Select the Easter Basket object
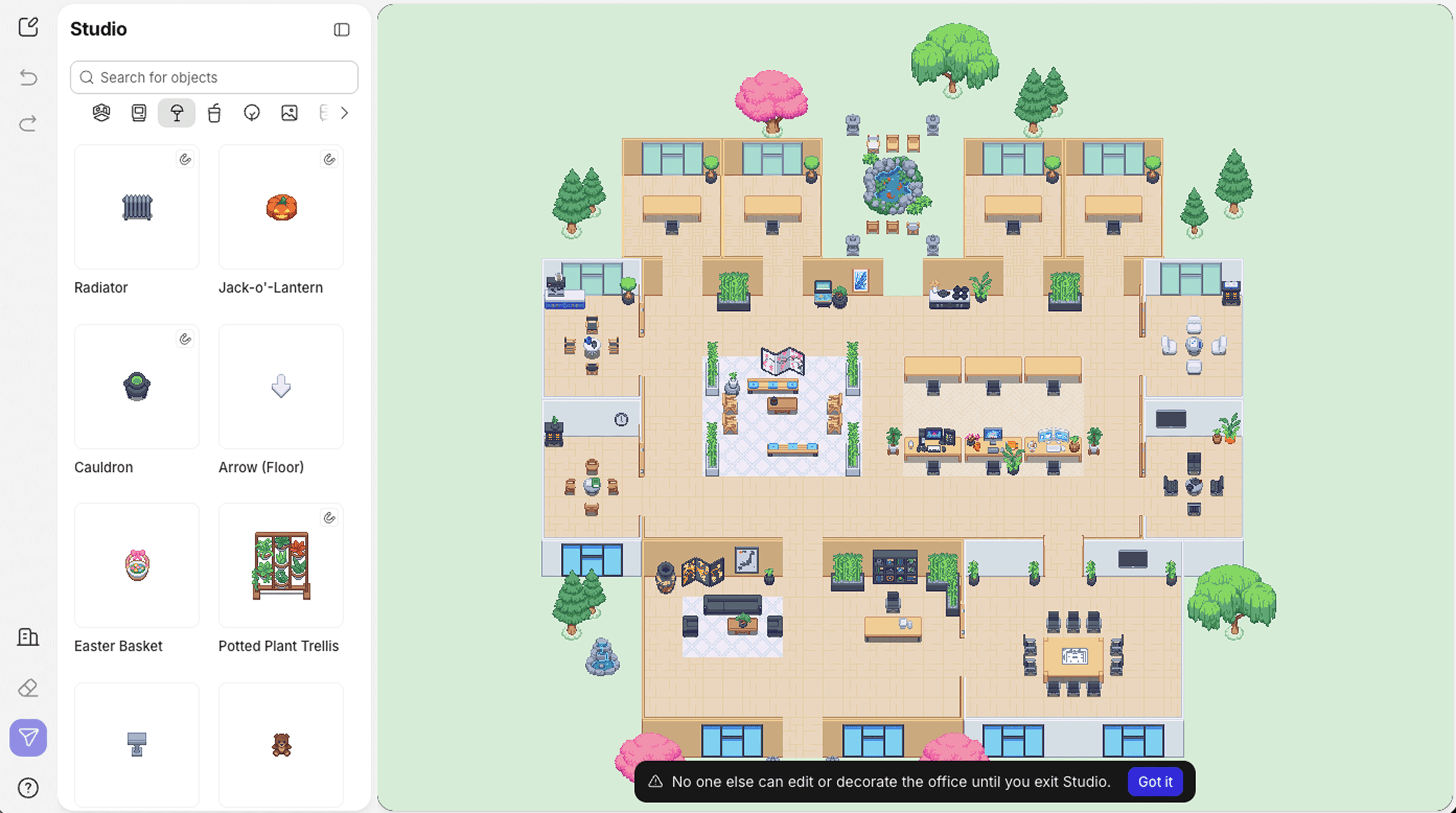The height and width of the screenshot is (813, 1456). [x=137, y=565]
